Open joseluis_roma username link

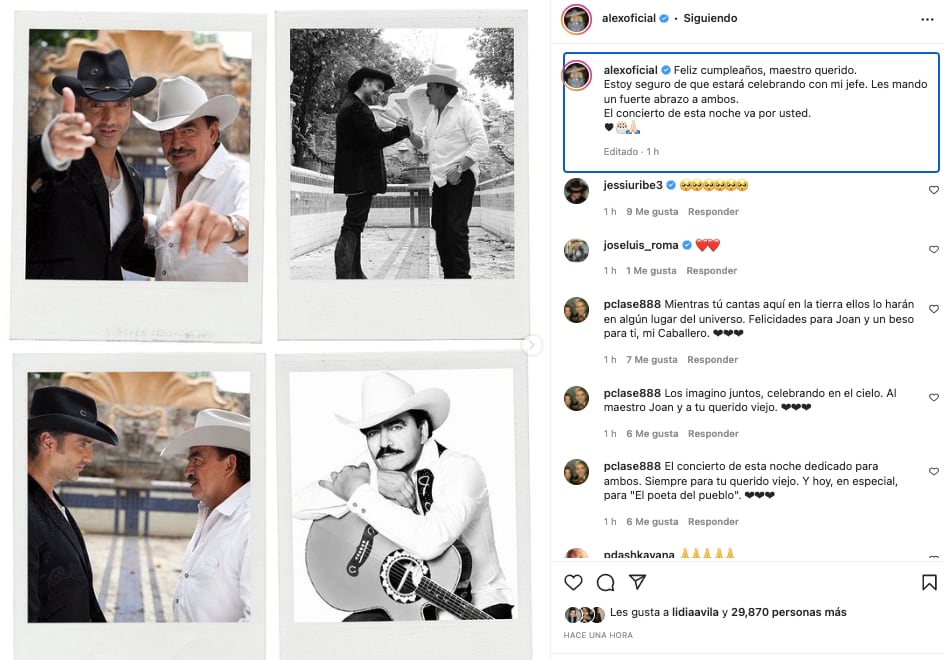(x=641, y=245)
